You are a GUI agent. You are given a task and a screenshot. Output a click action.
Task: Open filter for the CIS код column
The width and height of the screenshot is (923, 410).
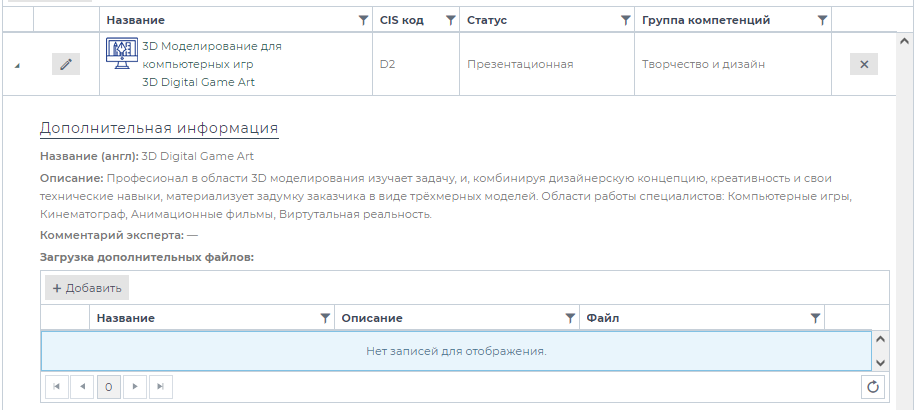point(450,20)
